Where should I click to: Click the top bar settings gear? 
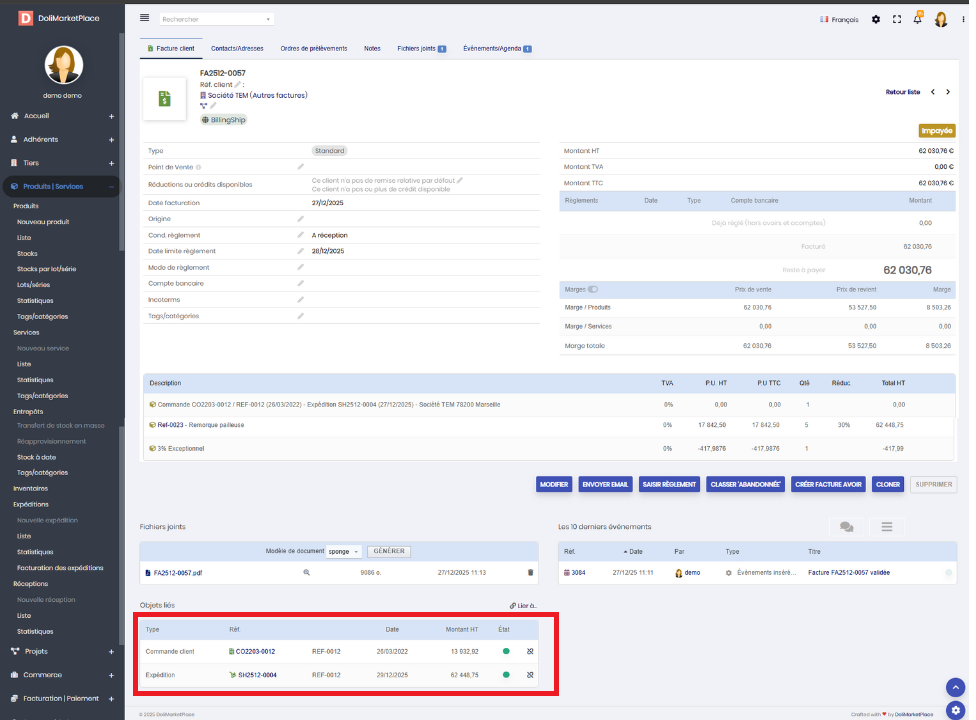(x=876, y=19)
